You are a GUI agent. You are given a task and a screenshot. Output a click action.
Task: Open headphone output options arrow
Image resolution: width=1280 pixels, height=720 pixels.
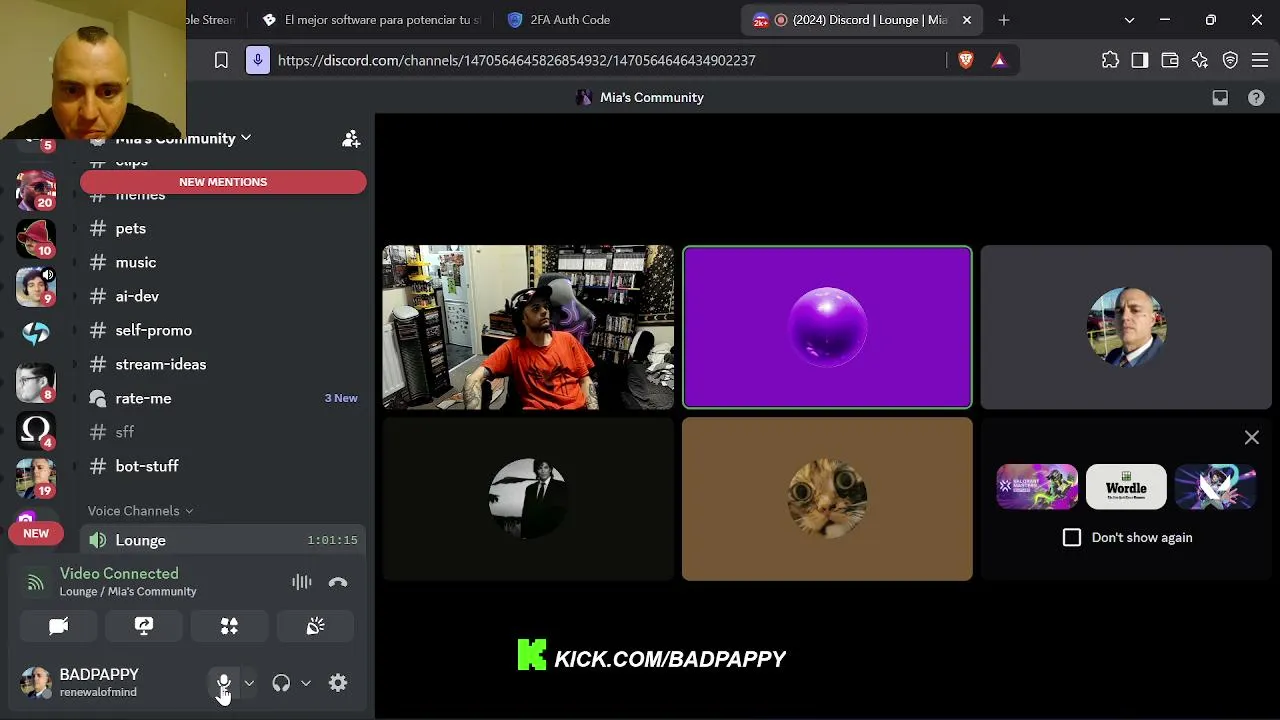pos(306,683)
